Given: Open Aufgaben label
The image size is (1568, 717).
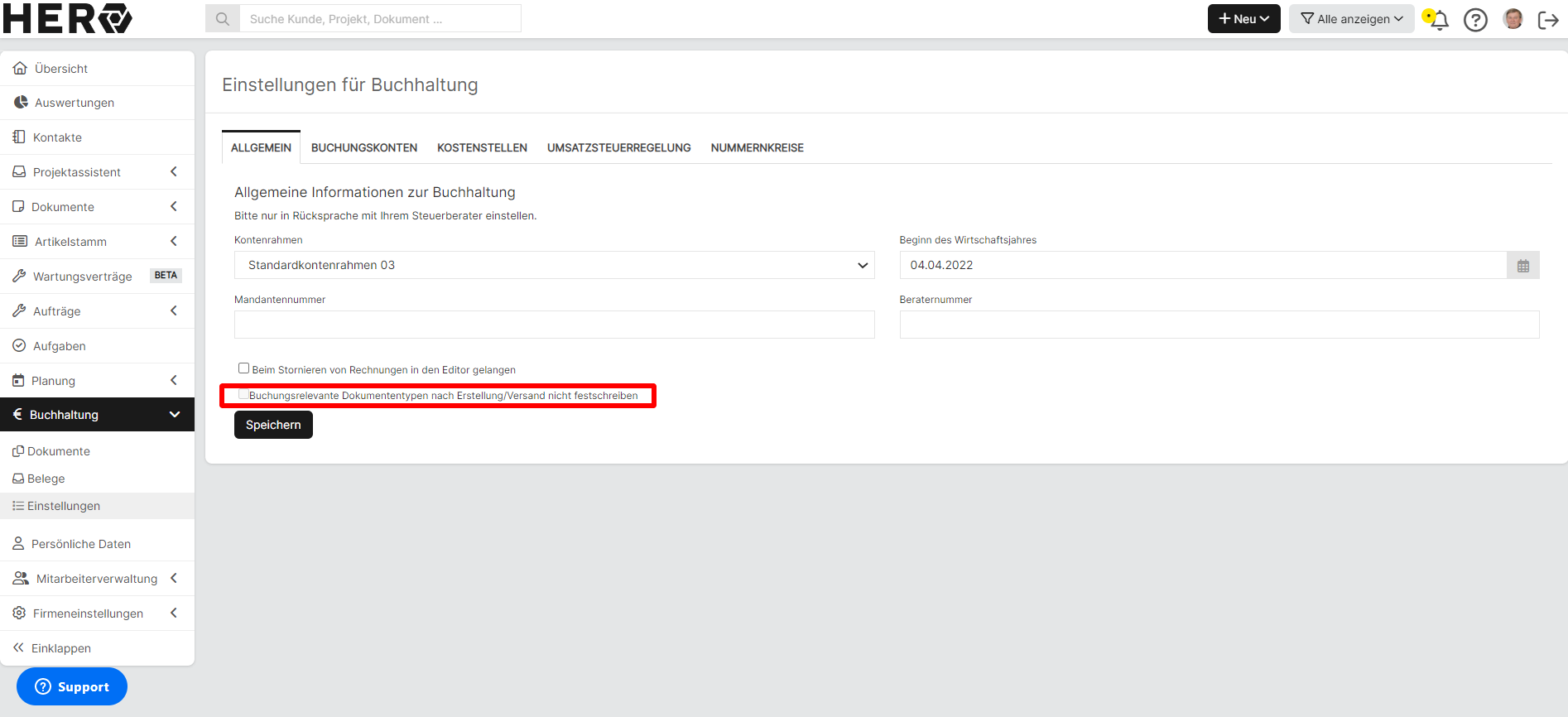Looking at the screenshot, I should pyautogui.click(x=60, y=346).
